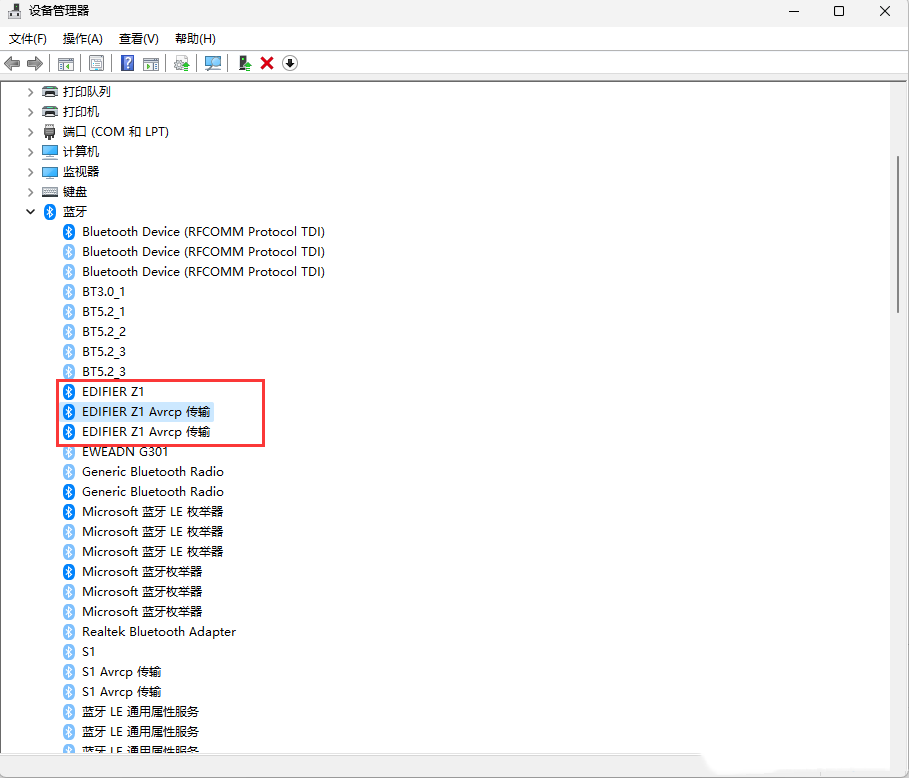The image size is (909, 778).
Task: Click the Forward navigation arrow
Action: (x=36, y=63)
